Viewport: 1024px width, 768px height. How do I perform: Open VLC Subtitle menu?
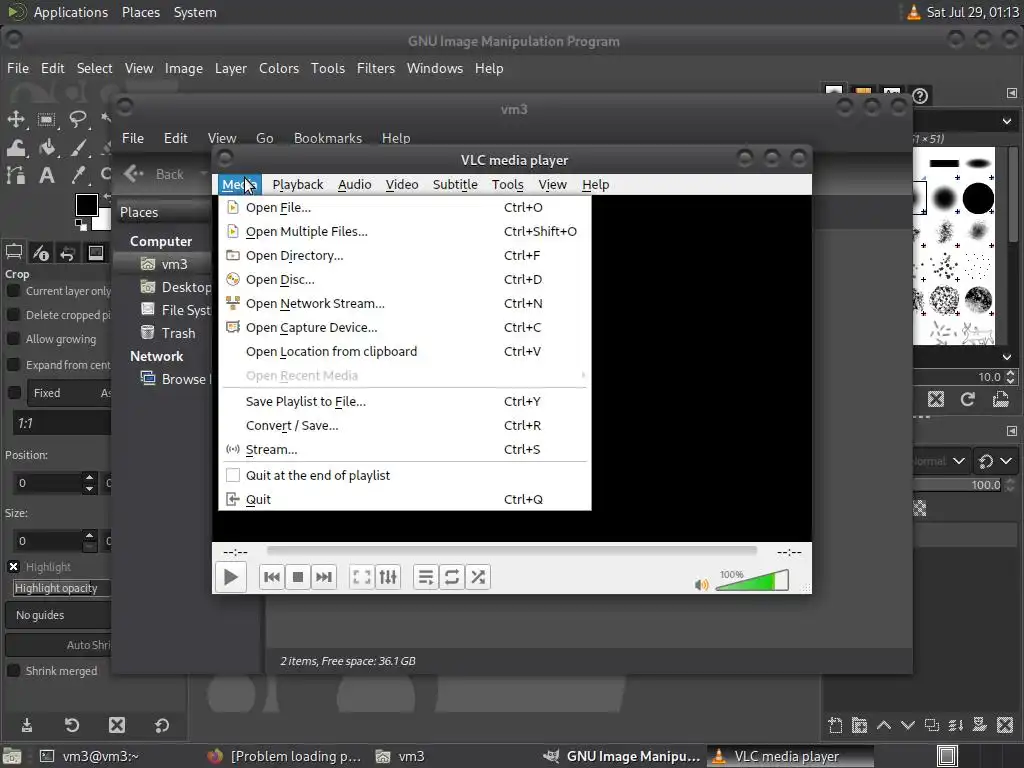pos(455,185)
